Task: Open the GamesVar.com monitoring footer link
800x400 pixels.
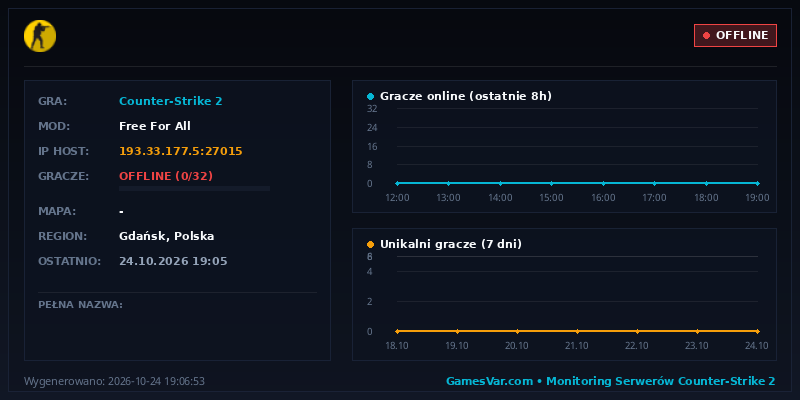Action: [x=611, y=381]
